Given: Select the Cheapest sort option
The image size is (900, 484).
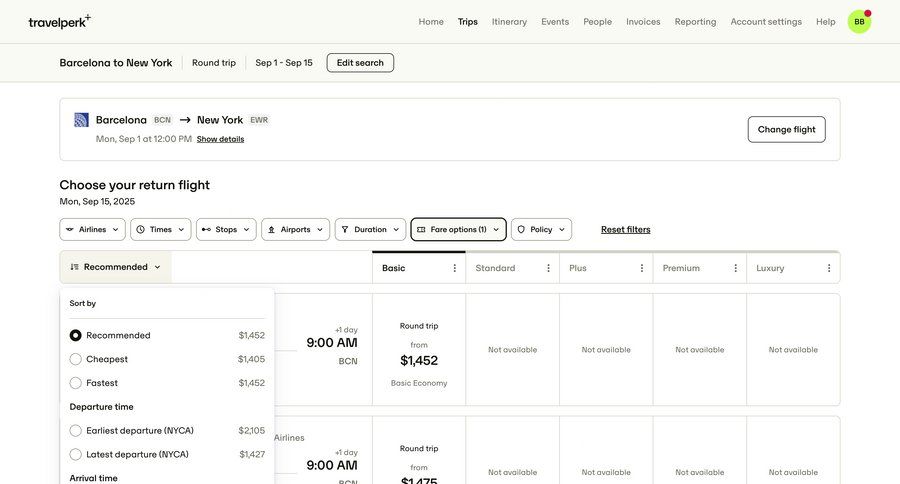Looking at the screenshot, I should 76,359.
